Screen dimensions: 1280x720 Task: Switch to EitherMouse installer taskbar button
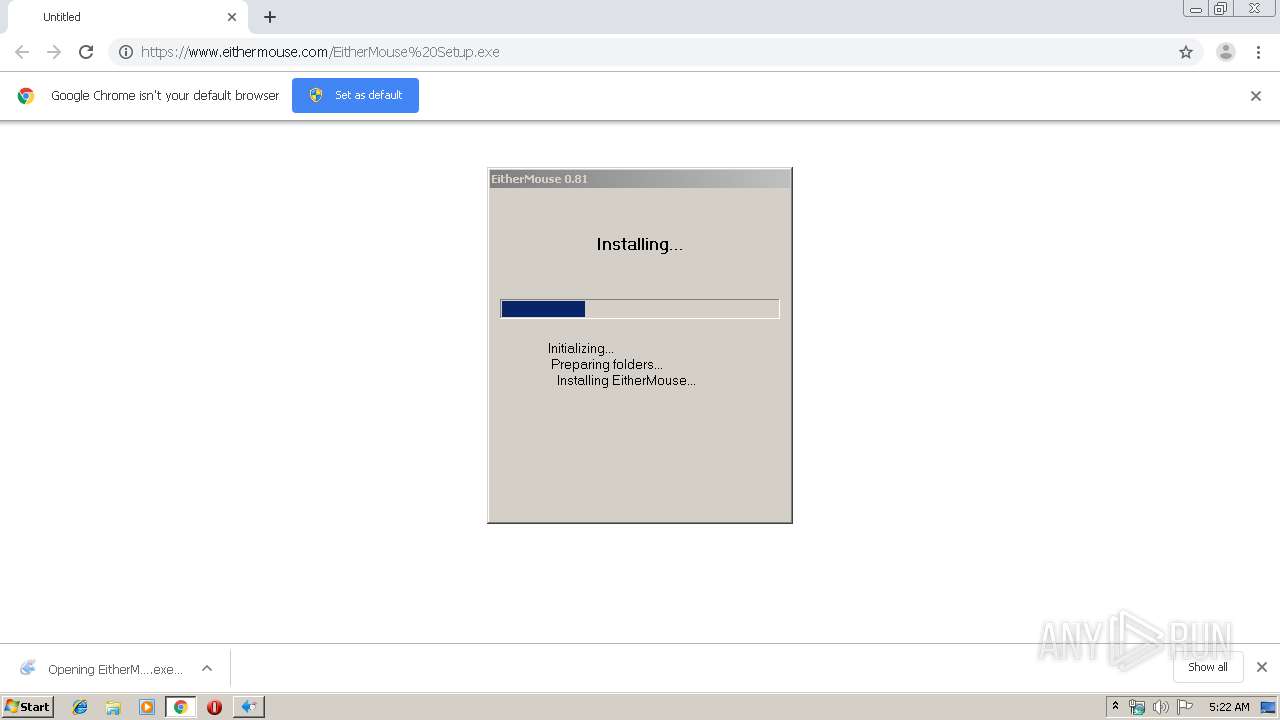249,707
